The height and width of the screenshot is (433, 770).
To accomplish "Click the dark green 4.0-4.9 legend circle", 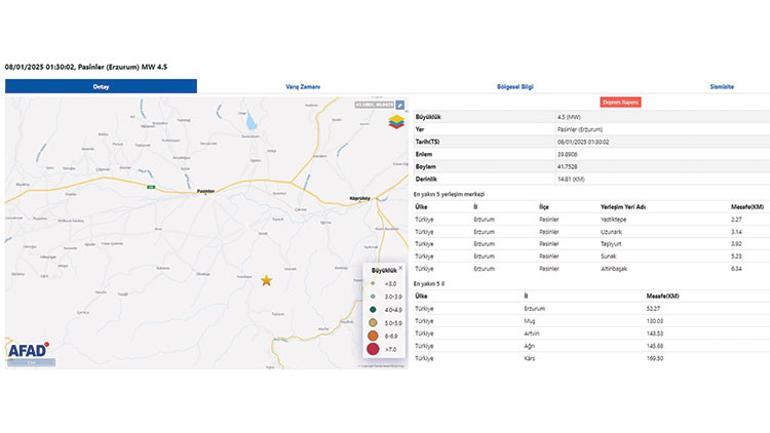I will pos(373,310).
